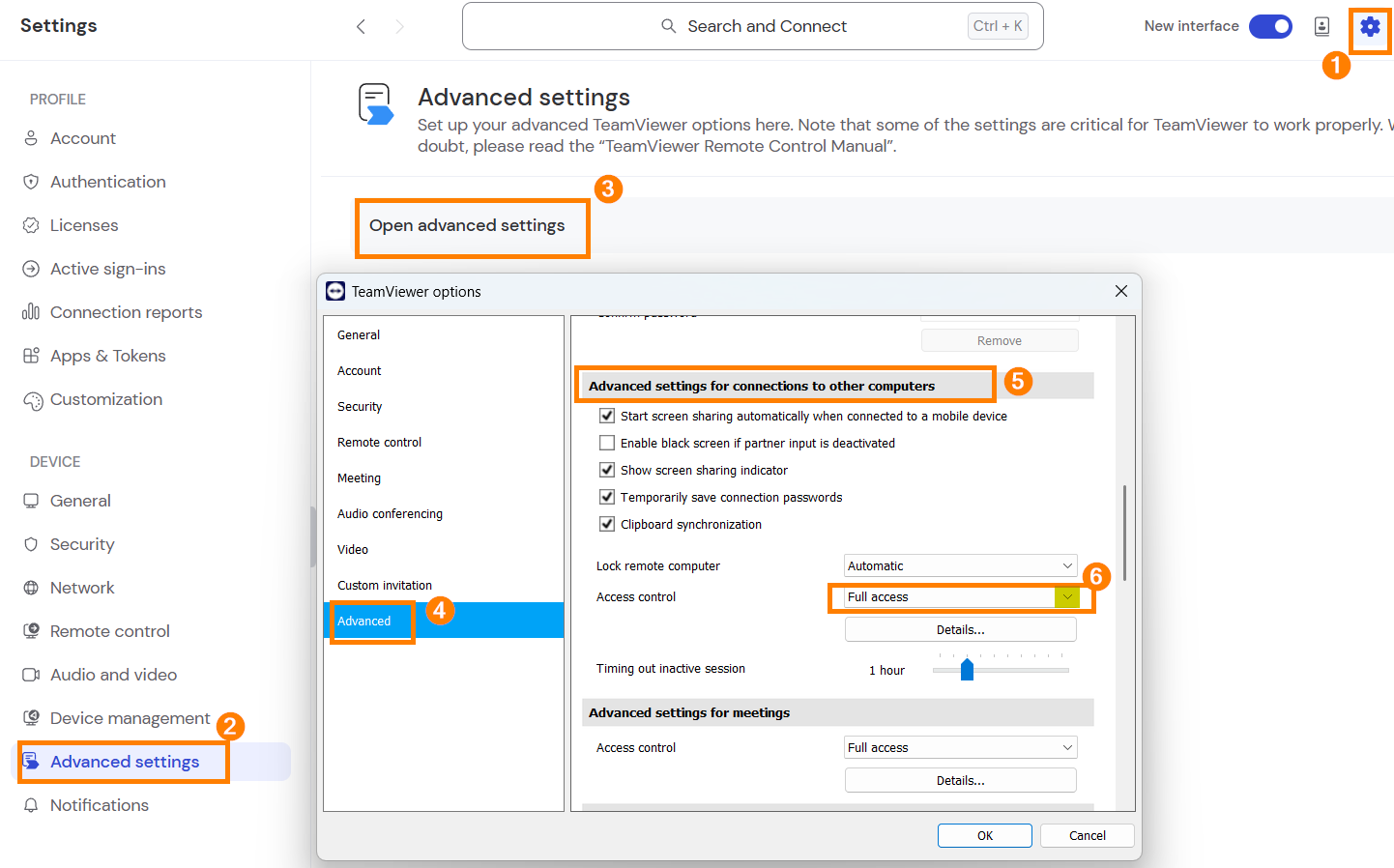The image size is (1394, 868).
Task: Select Account in TeamViewer options list
Action: (444, 370)
